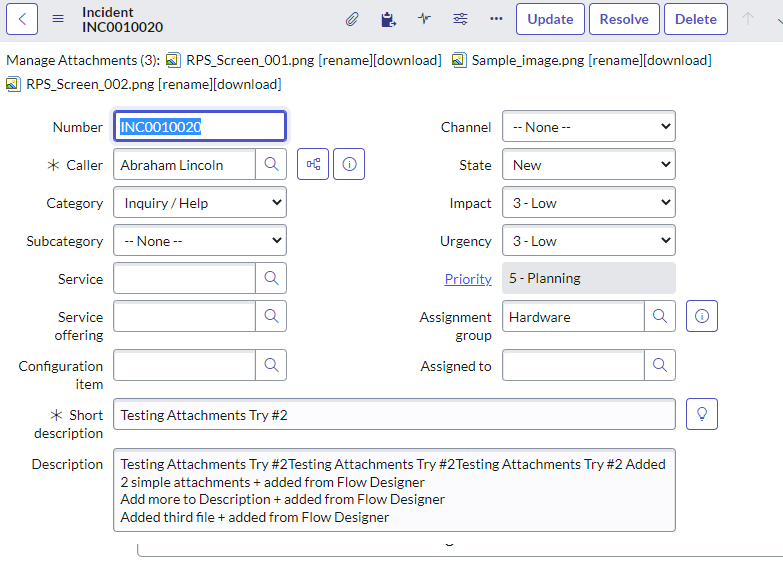Open the Subcategory dropdown
The height and width of the screenshot is (561, 783).
coord(200,240)
